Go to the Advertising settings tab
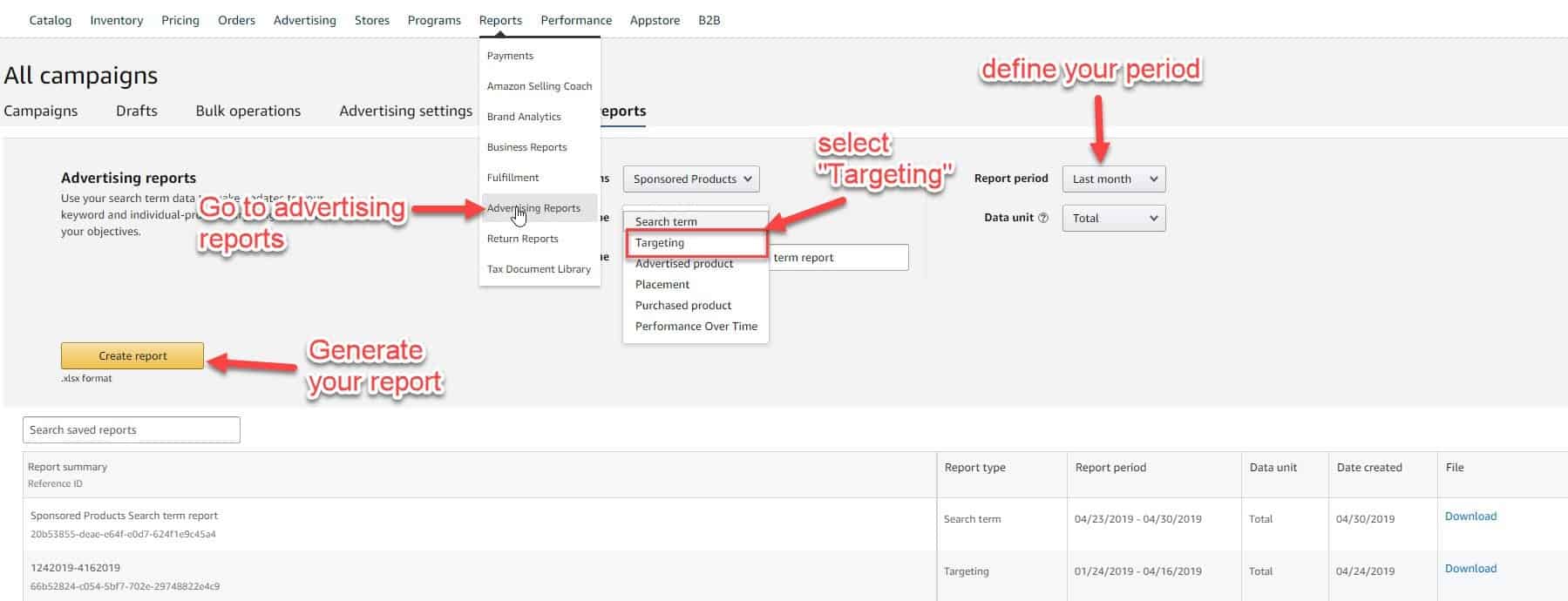The width and height of the screenshot is (1568, 601). pyautogui.click(x=405, y=111)
